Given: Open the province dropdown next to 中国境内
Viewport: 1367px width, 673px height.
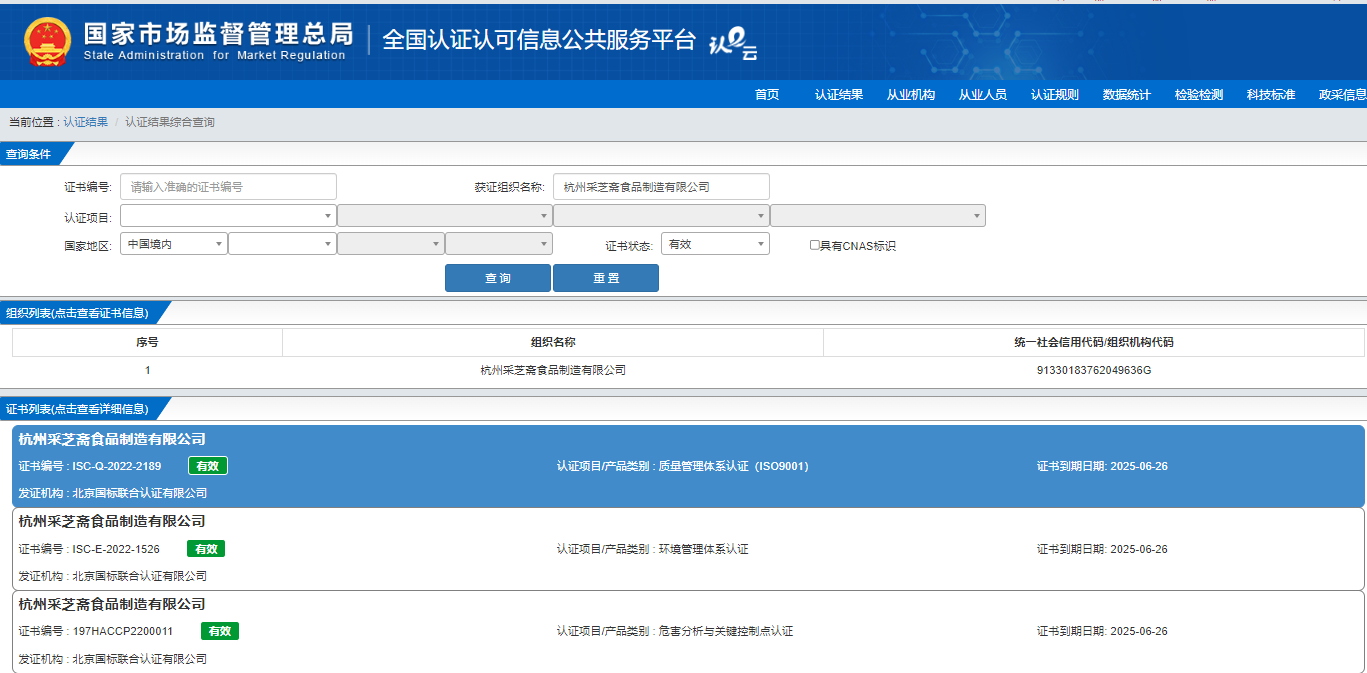Looking at the screenshot, I should (282, 244).
